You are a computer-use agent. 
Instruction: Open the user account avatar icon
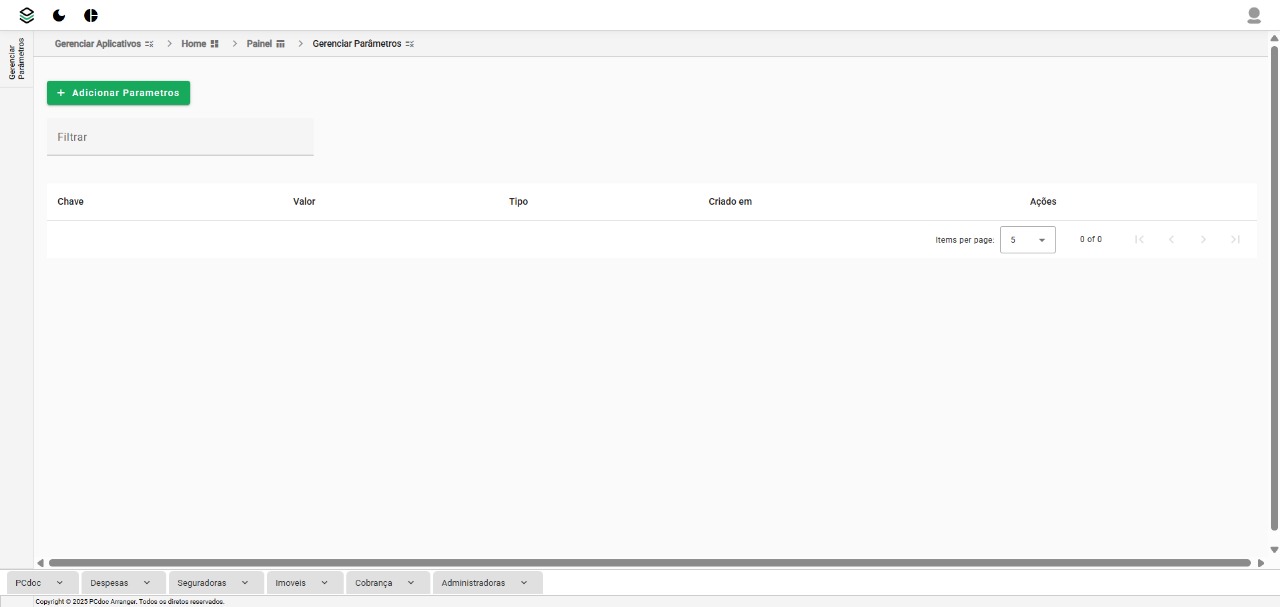(x=1253, y=15)
